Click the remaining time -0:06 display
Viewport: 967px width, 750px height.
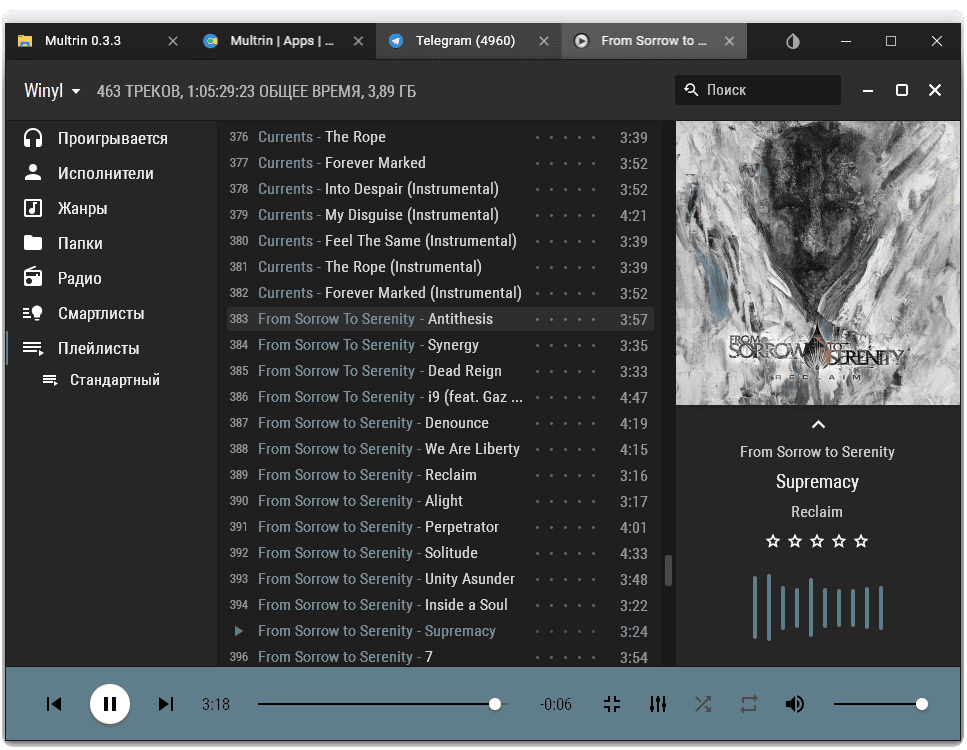[x=556, y=704]
